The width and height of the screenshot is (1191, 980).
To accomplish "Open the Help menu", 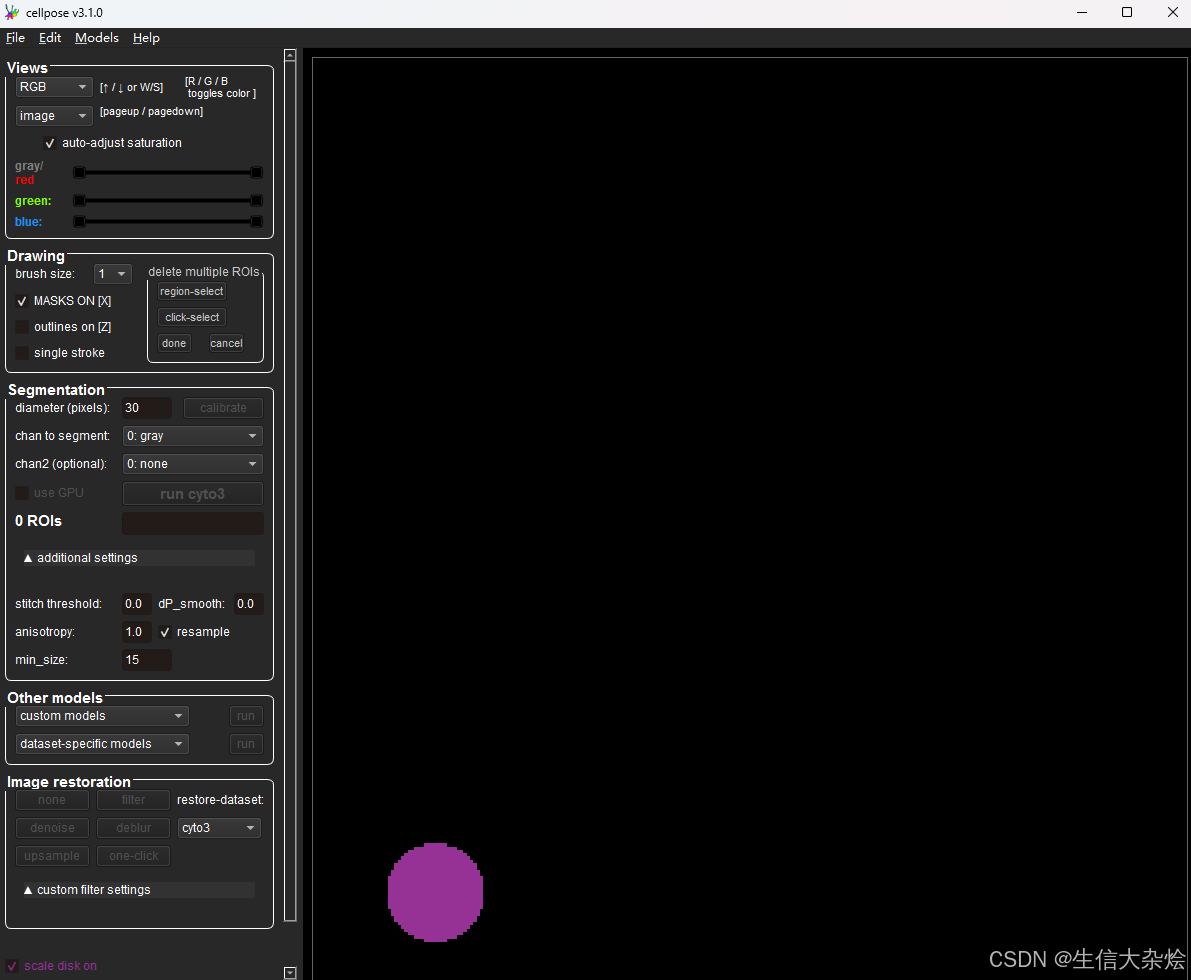I will (x=146, y=38).
